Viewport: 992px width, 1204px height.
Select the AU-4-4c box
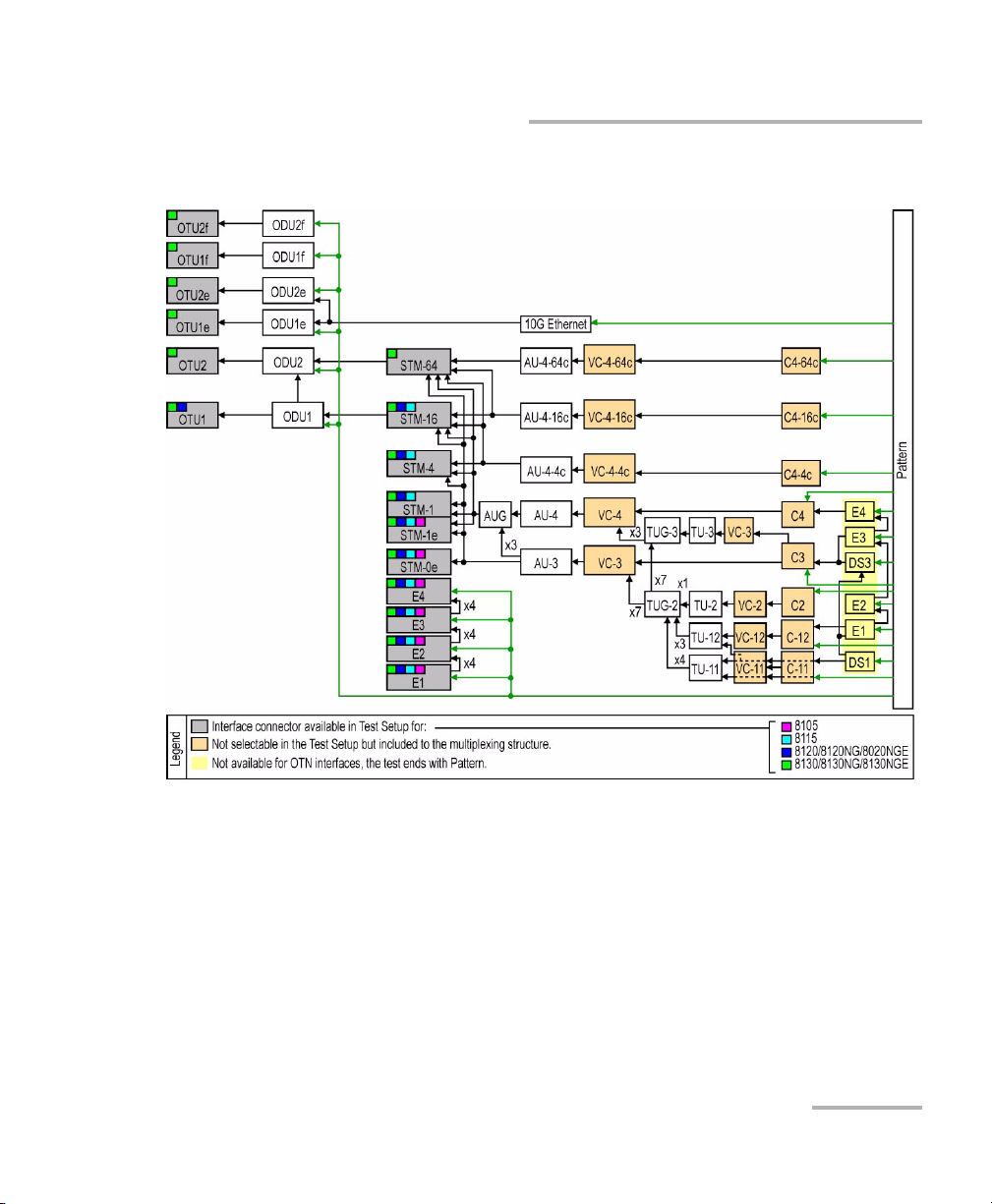[x=546, y=471]
